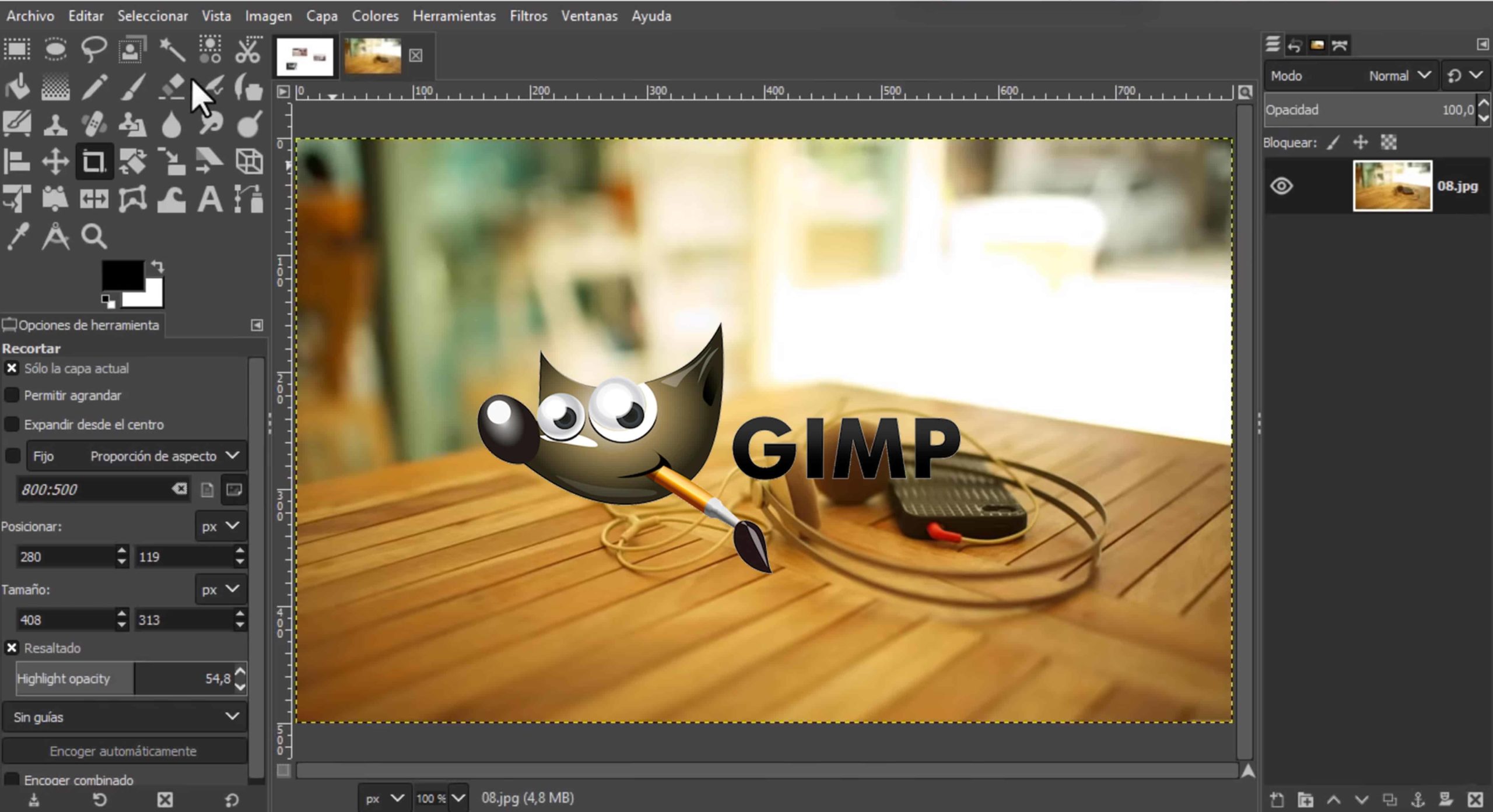Select the Free Select lasso tool
The width and height of the screenshot is (1493, 812).
point(93,50)
